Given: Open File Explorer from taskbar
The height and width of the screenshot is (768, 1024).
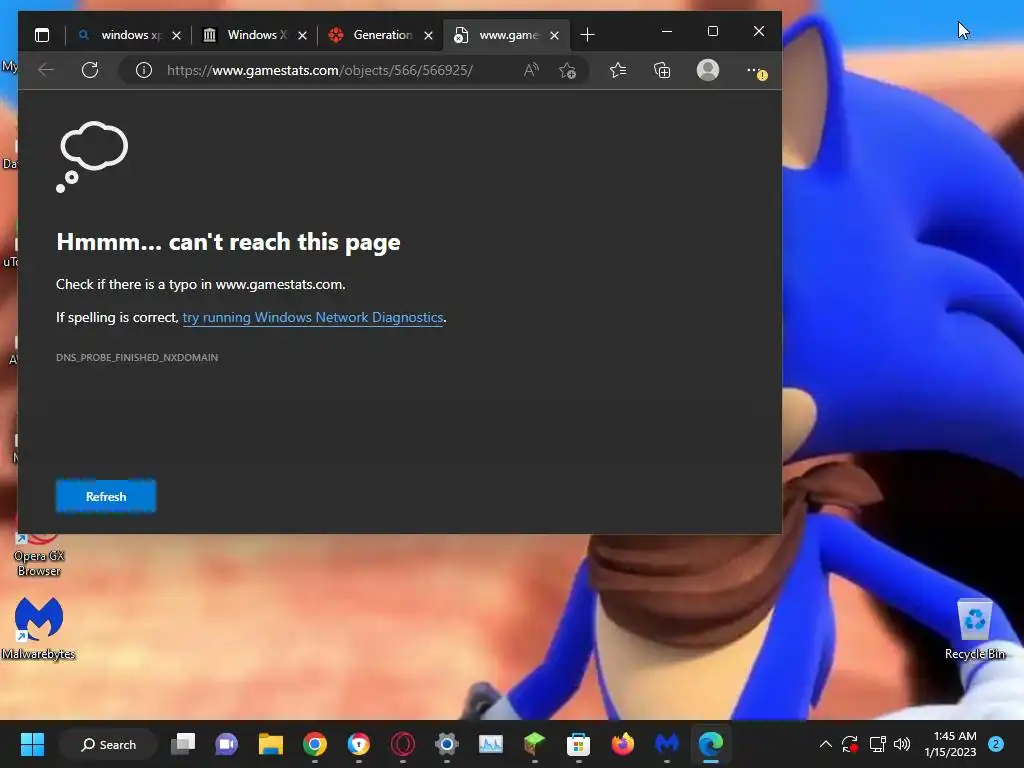Looking at the screenshot, I should click(x=270, y=744).
